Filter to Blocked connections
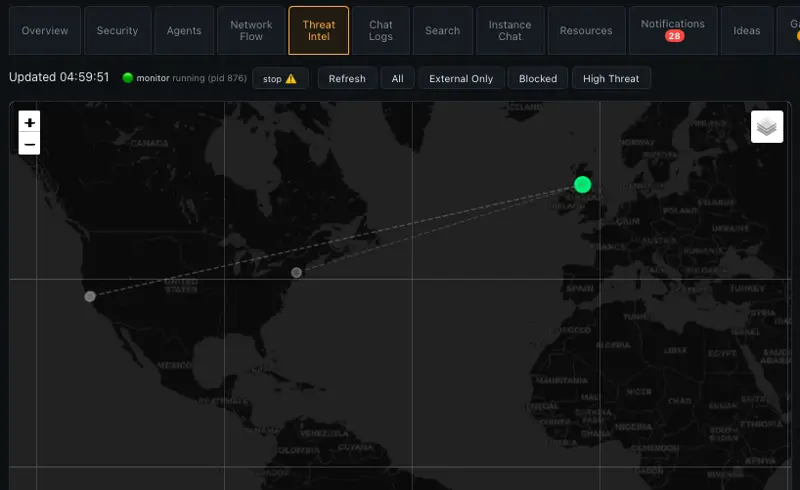 (537, 79)
